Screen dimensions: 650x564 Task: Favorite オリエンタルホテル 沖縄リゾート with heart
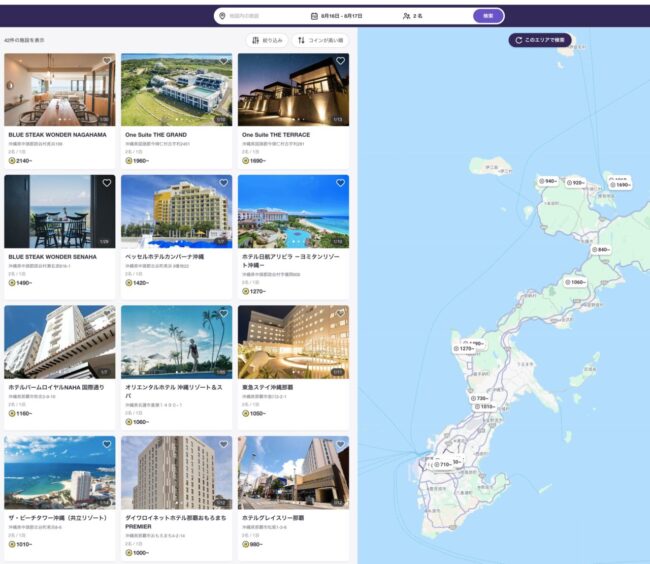click(x=224, y=314)
